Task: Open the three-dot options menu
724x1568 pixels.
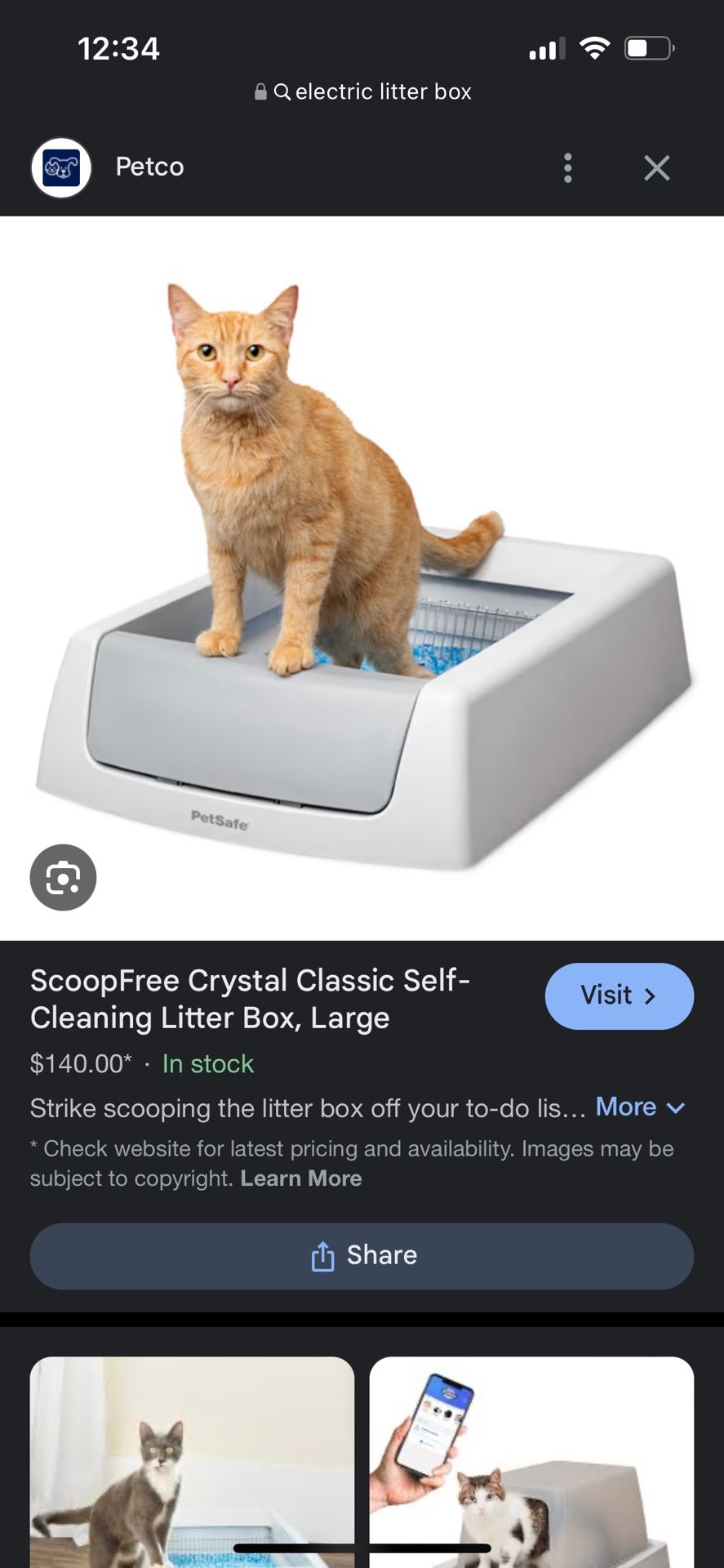Action: (568, 167)
